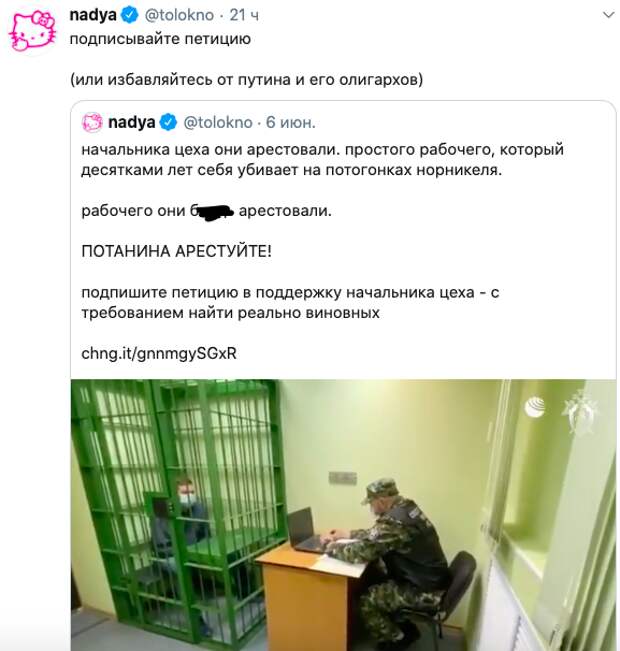The image size is (620, 651).
Task: Click the verified badge in quoted tweet
Action: tap(168, 122)
